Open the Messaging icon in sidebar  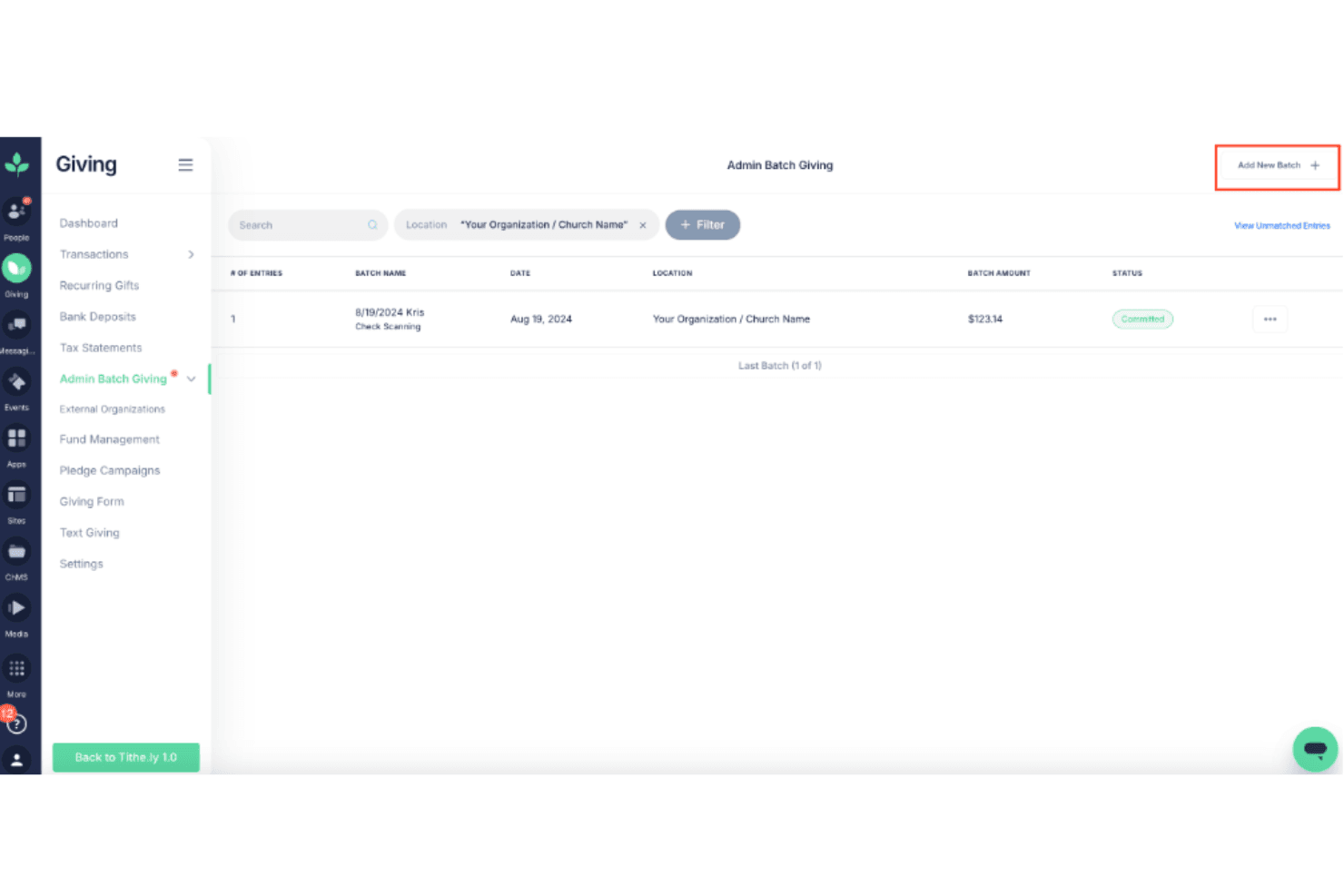[x=16, y=324]
